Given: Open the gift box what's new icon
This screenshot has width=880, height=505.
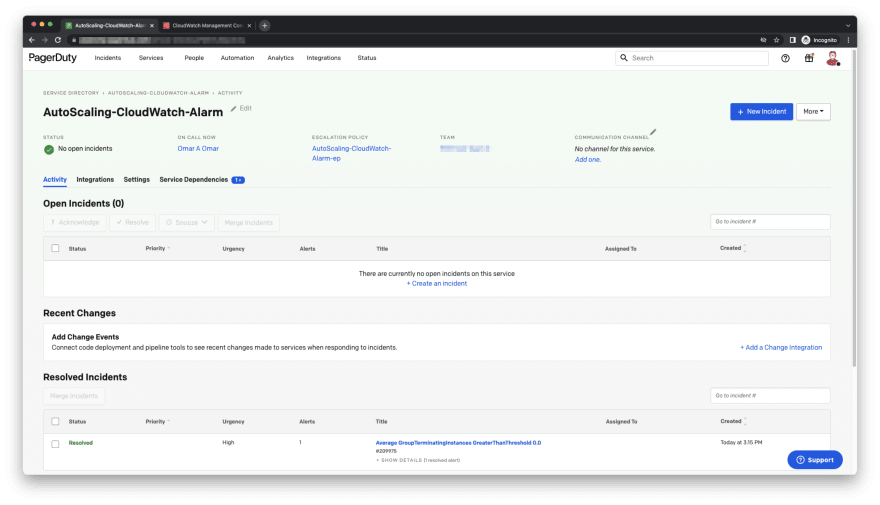Looking at the screenshot, I should tap(809, 58).
